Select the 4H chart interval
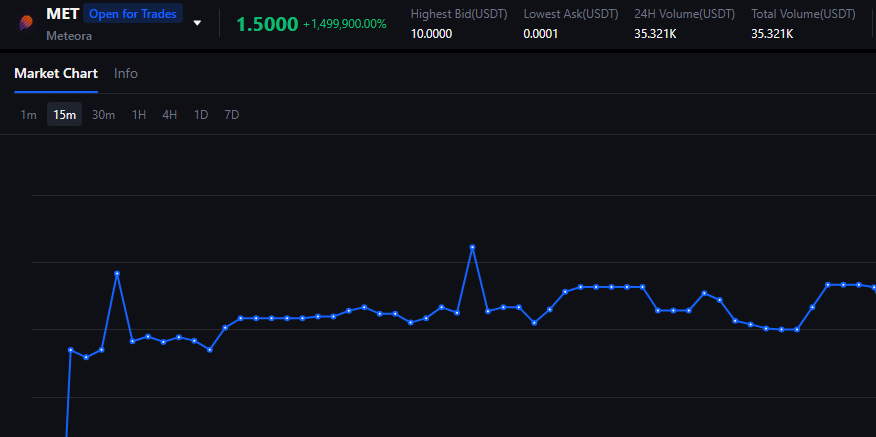Viewport: 876px width, 437px height. click(170, 115)
